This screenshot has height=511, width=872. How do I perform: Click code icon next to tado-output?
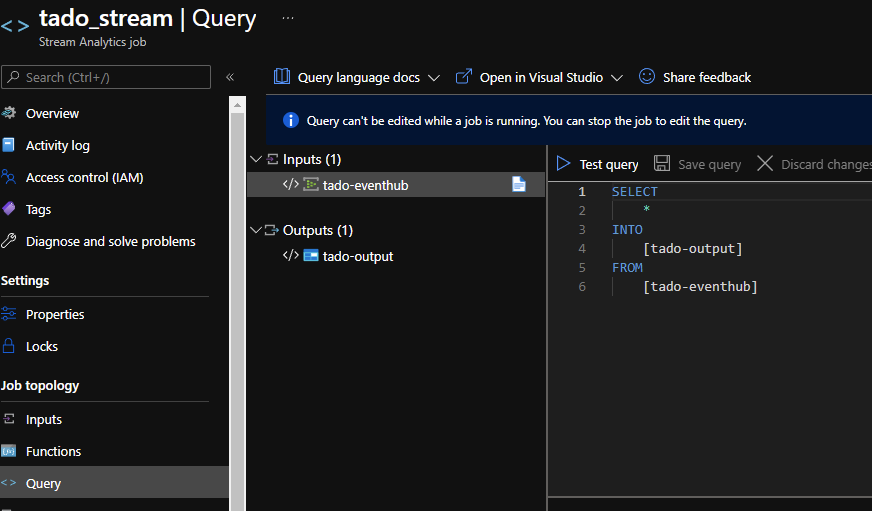pyautogui.click(x=291, y=255)
